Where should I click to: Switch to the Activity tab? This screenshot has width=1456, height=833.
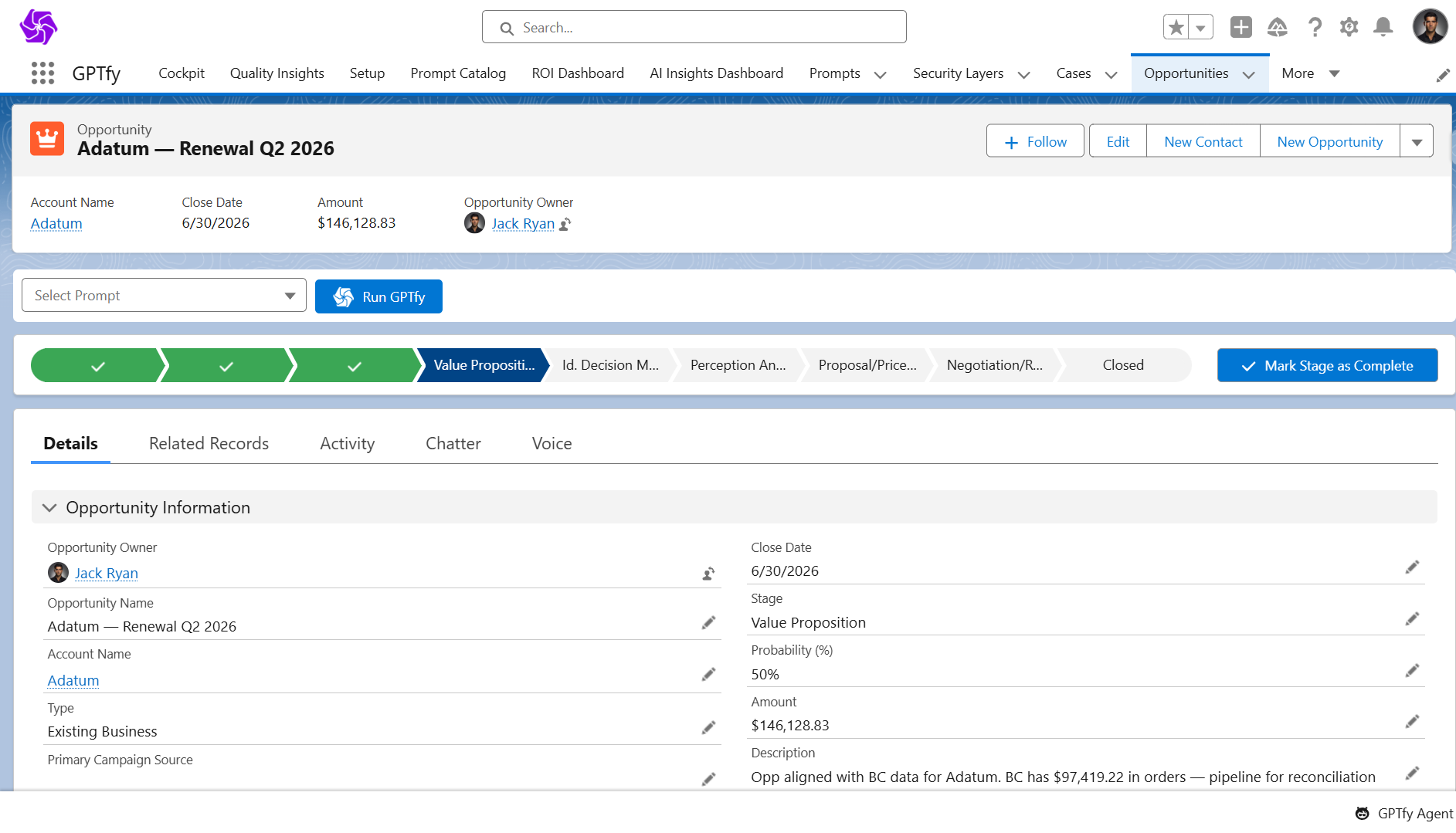point(348,444)
